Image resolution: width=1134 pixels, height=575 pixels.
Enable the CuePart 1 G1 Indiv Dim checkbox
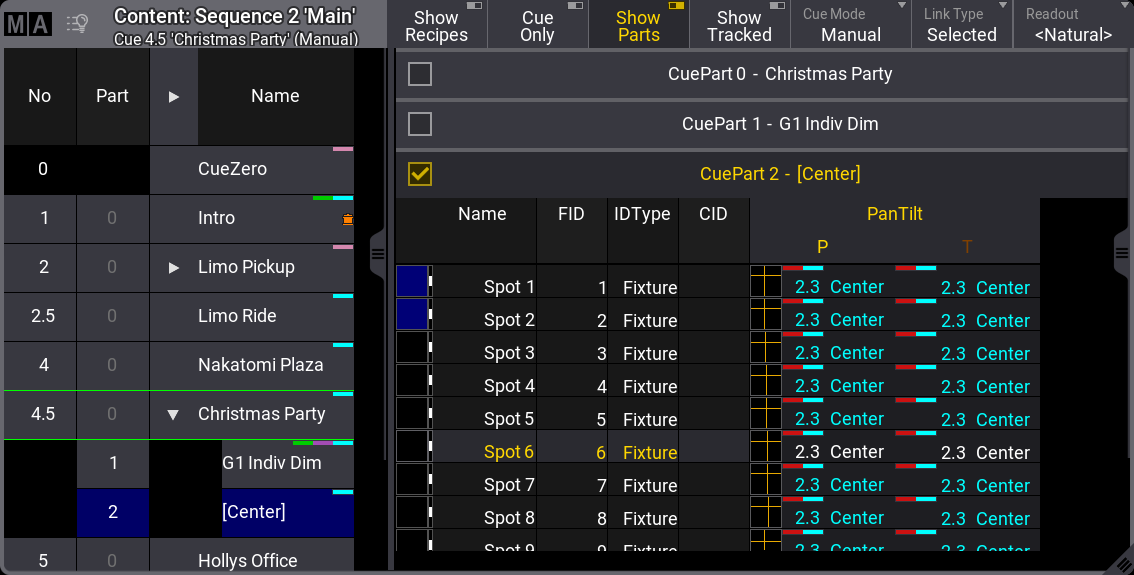tap(420, 124)
